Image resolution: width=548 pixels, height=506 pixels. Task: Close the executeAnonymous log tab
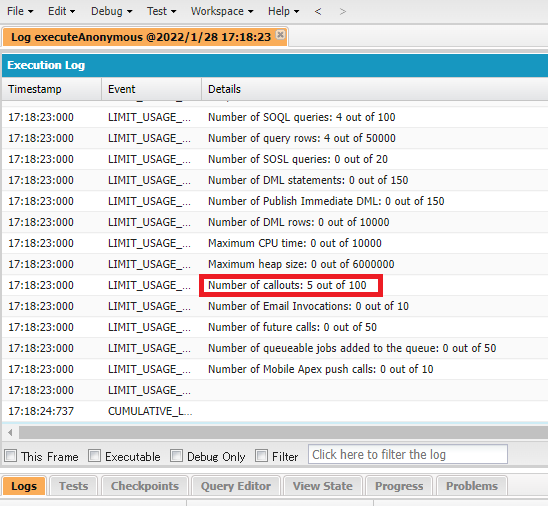280,35
